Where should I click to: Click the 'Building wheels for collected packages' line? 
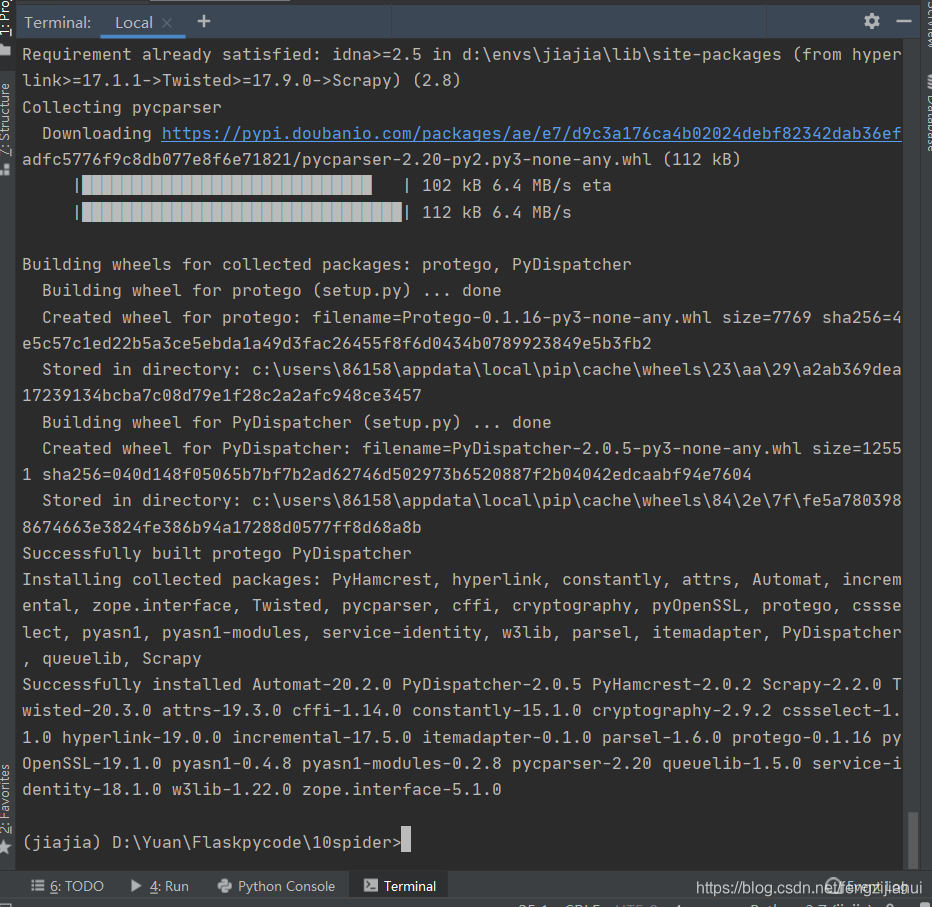click(327, 264)
